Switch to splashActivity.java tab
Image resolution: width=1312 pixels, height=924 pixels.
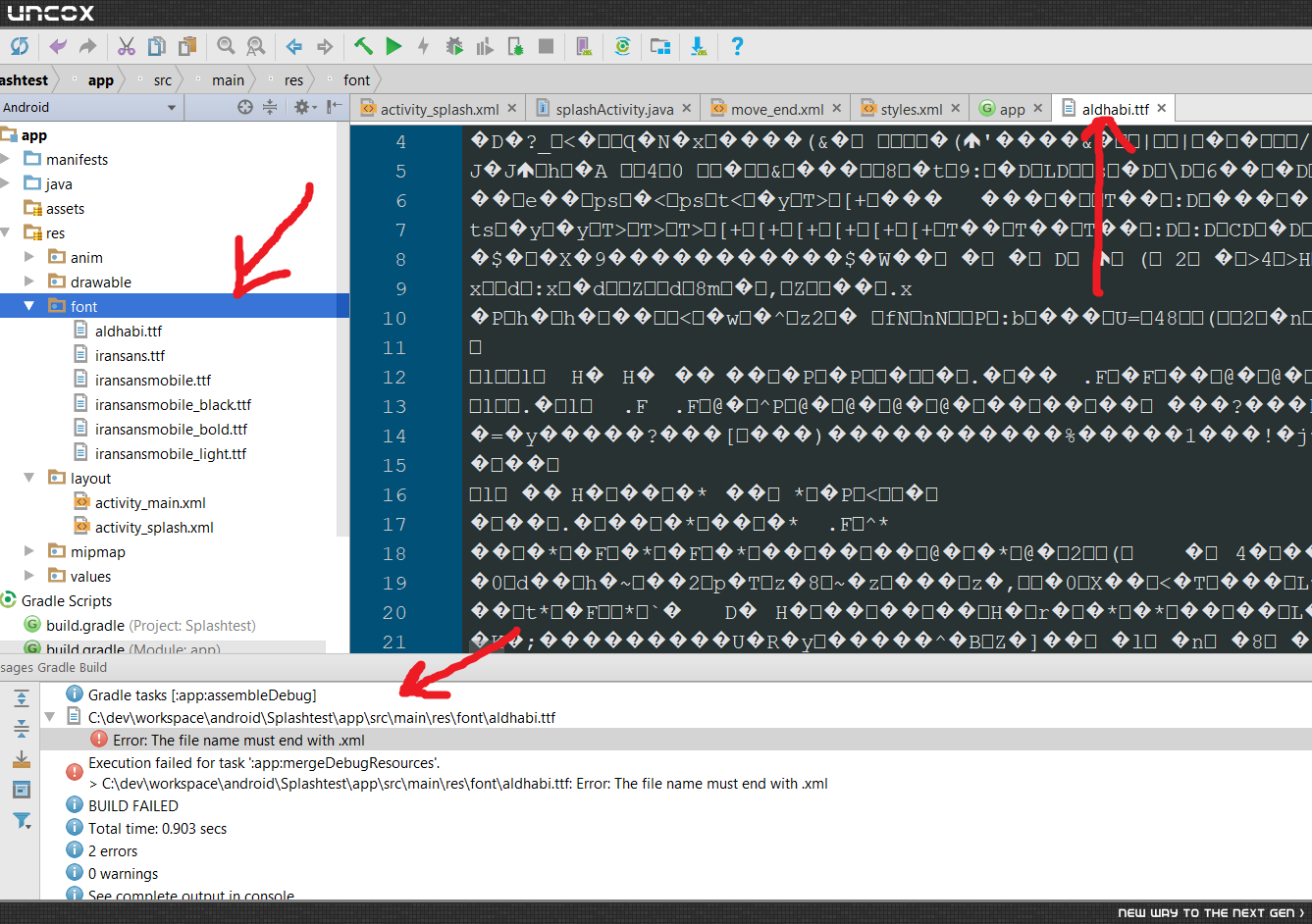614,109
